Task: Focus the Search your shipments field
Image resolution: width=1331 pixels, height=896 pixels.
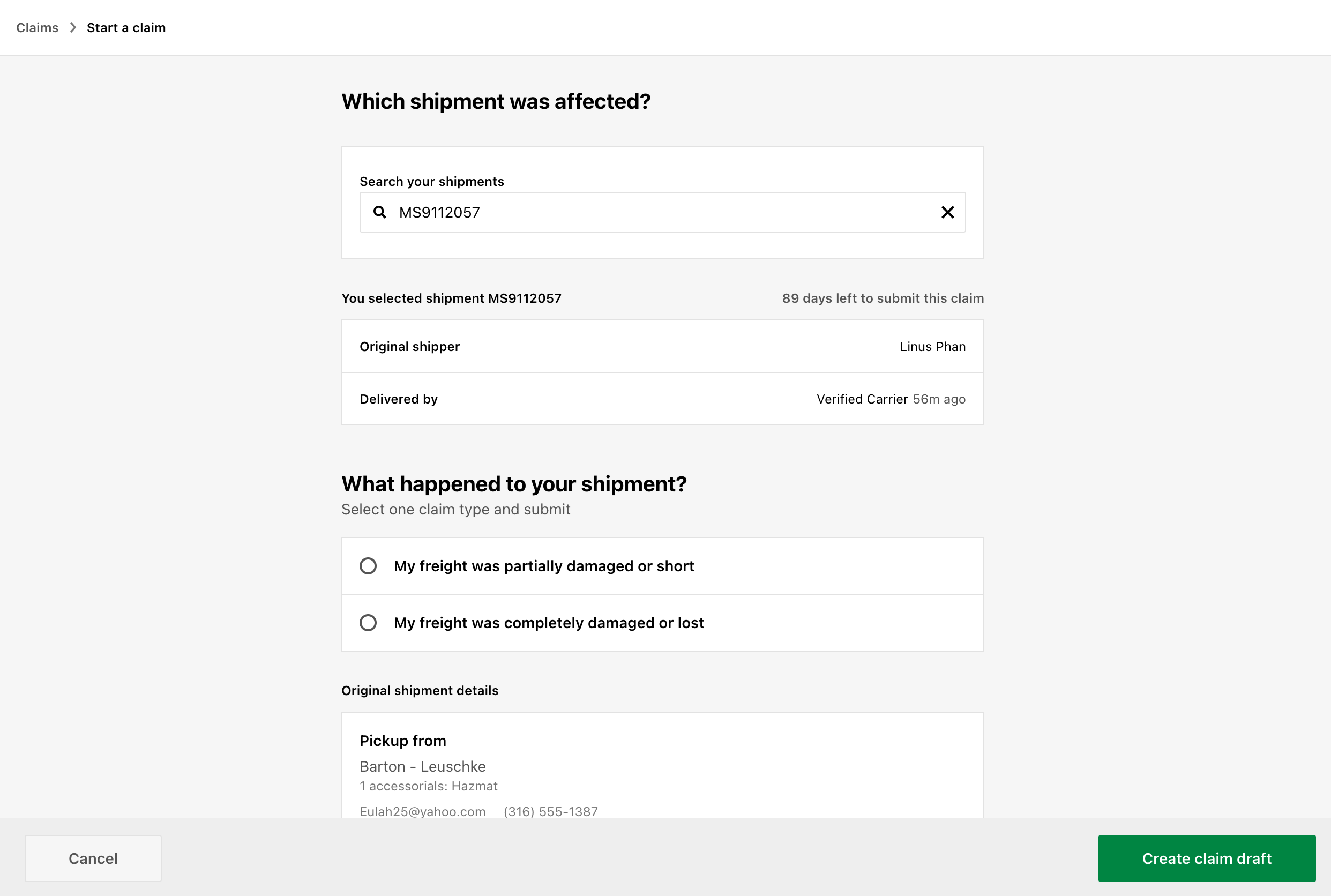Action: 662,212
